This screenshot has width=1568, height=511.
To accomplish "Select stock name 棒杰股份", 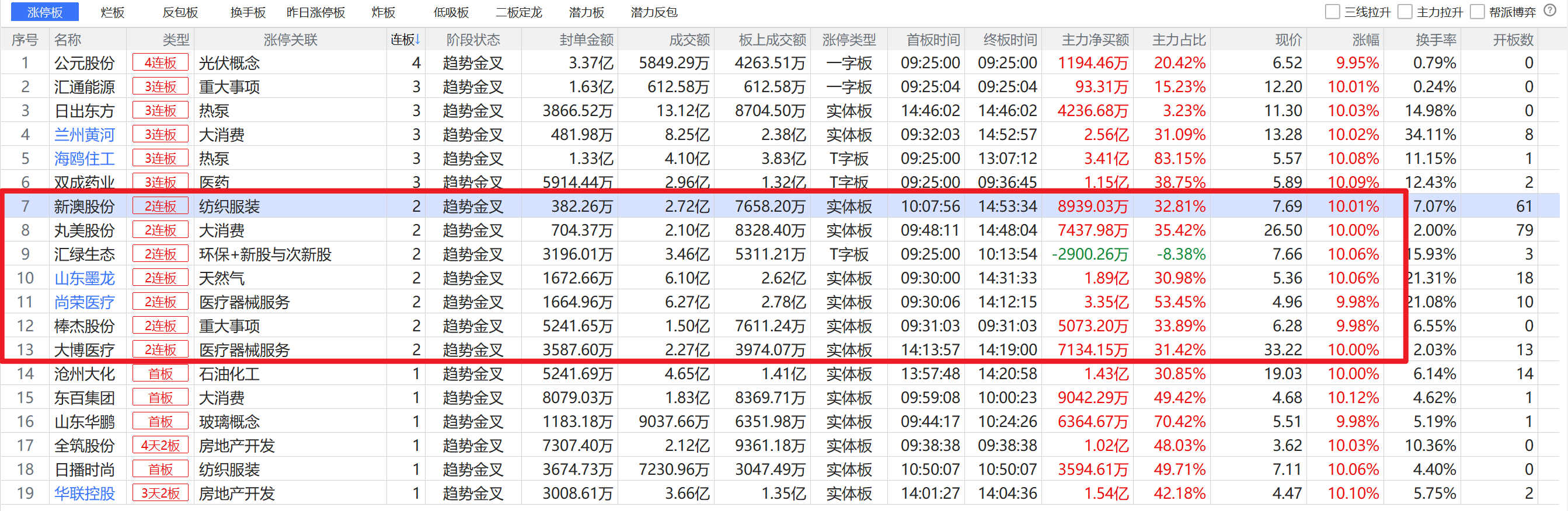I will [x=85, y=326].
